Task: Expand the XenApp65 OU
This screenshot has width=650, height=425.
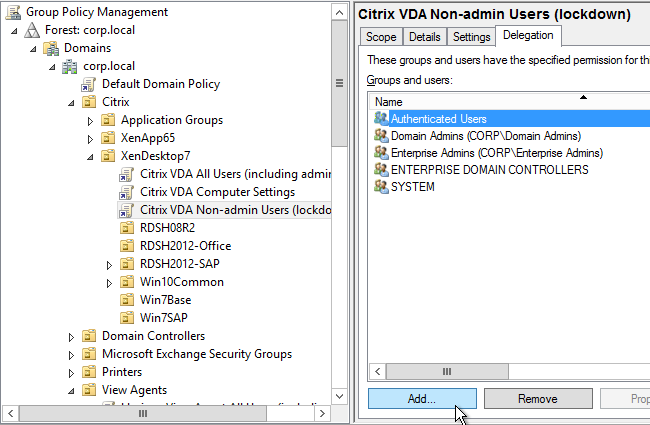Action: [90, 139]
